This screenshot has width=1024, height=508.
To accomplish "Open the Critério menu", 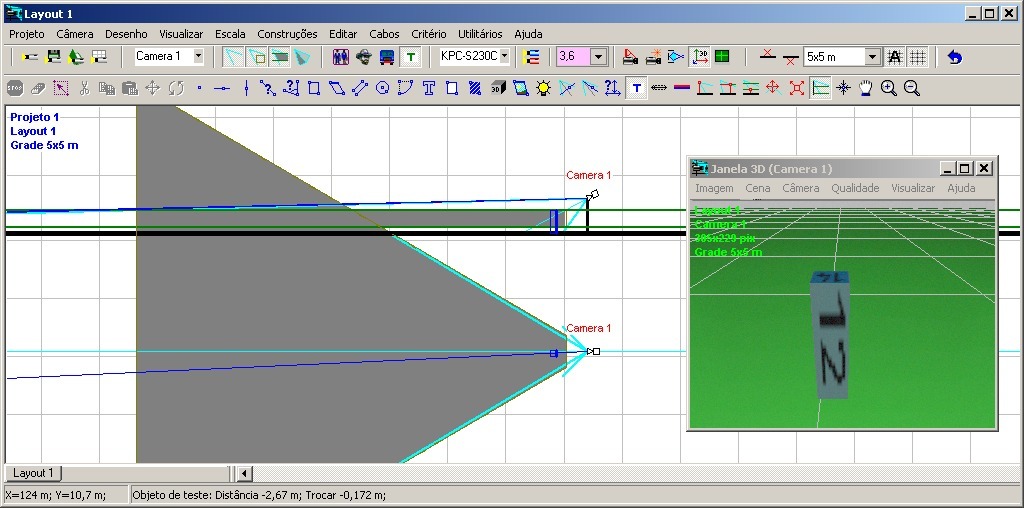I will [428, 34].
